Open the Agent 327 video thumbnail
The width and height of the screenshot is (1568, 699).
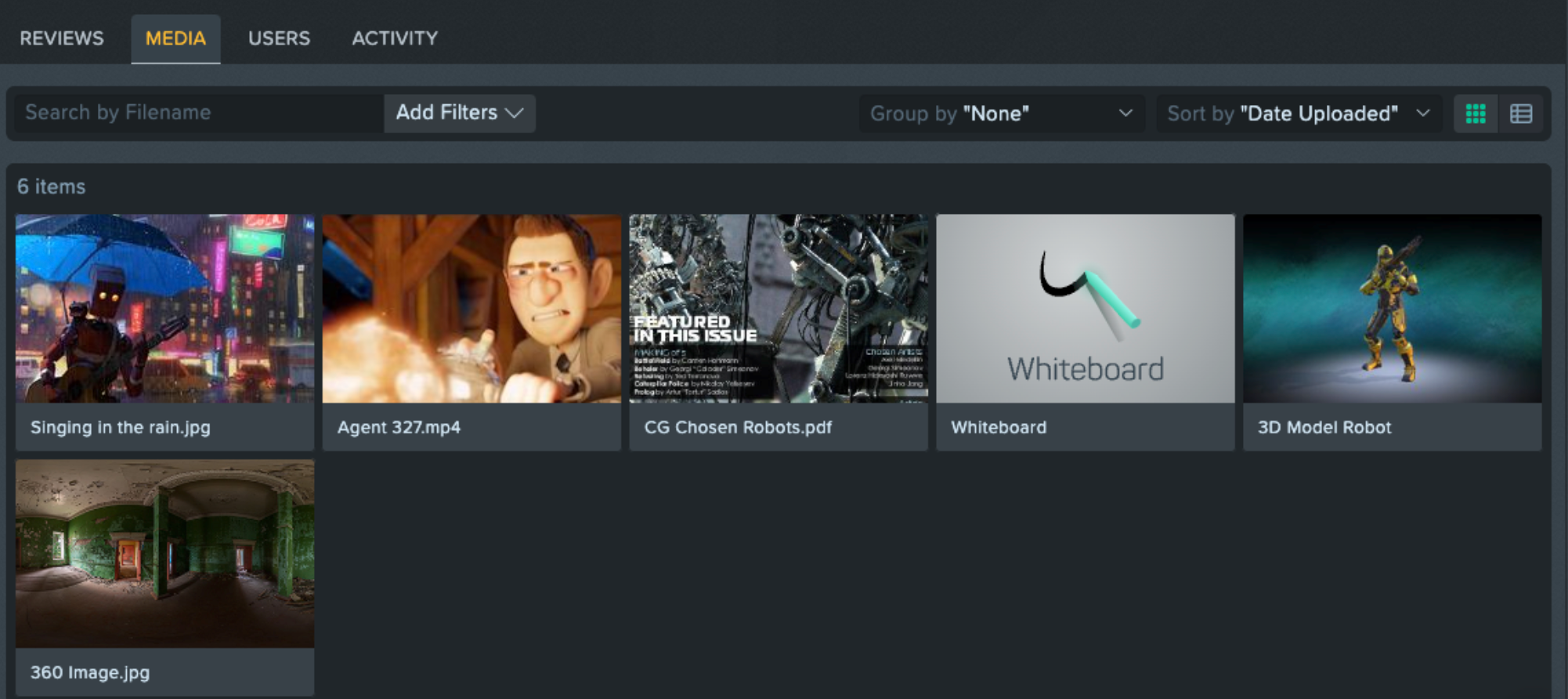click(471, 309)
